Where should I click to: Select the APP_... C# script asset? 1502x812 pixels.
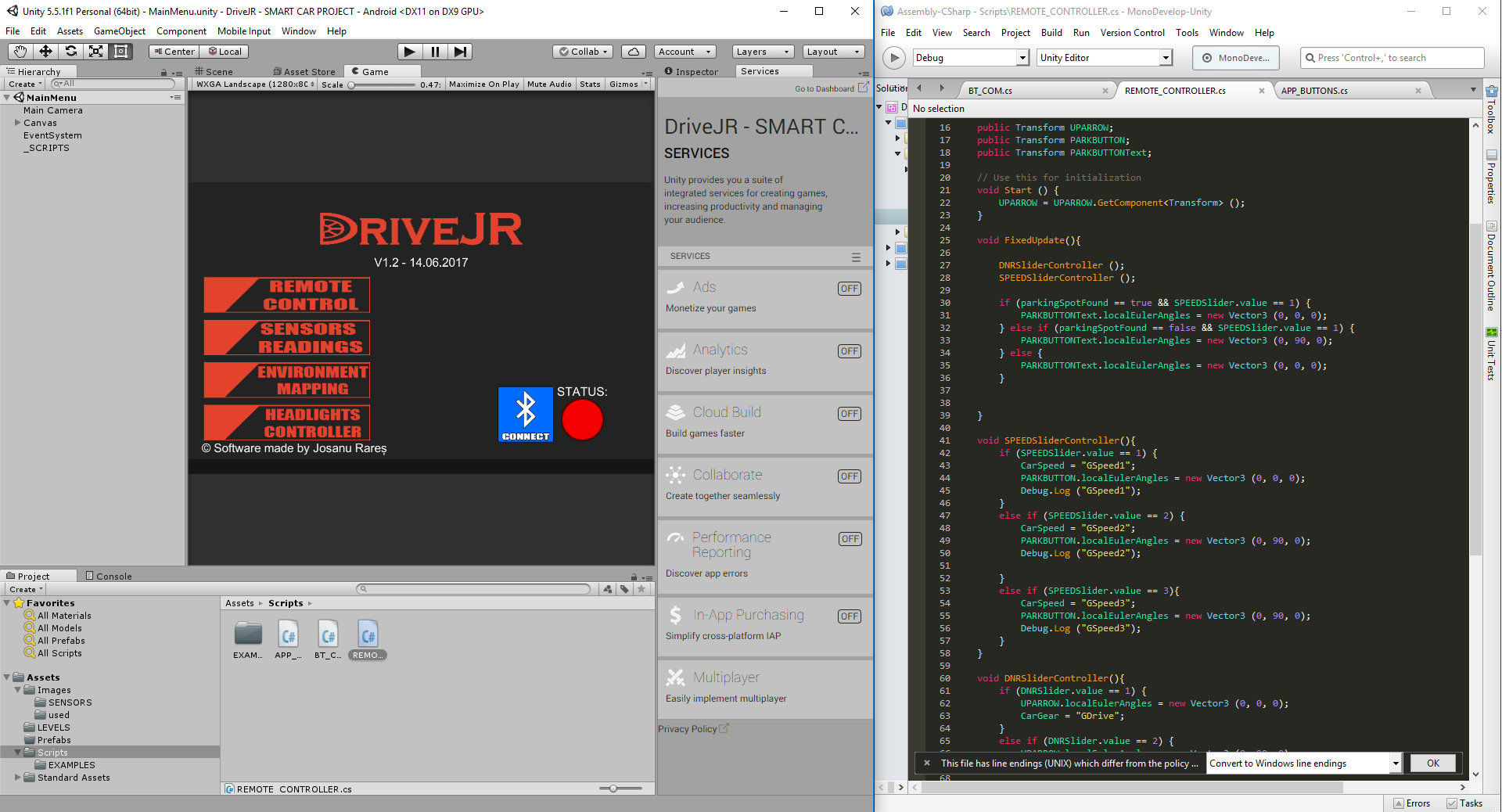[288, 640]
